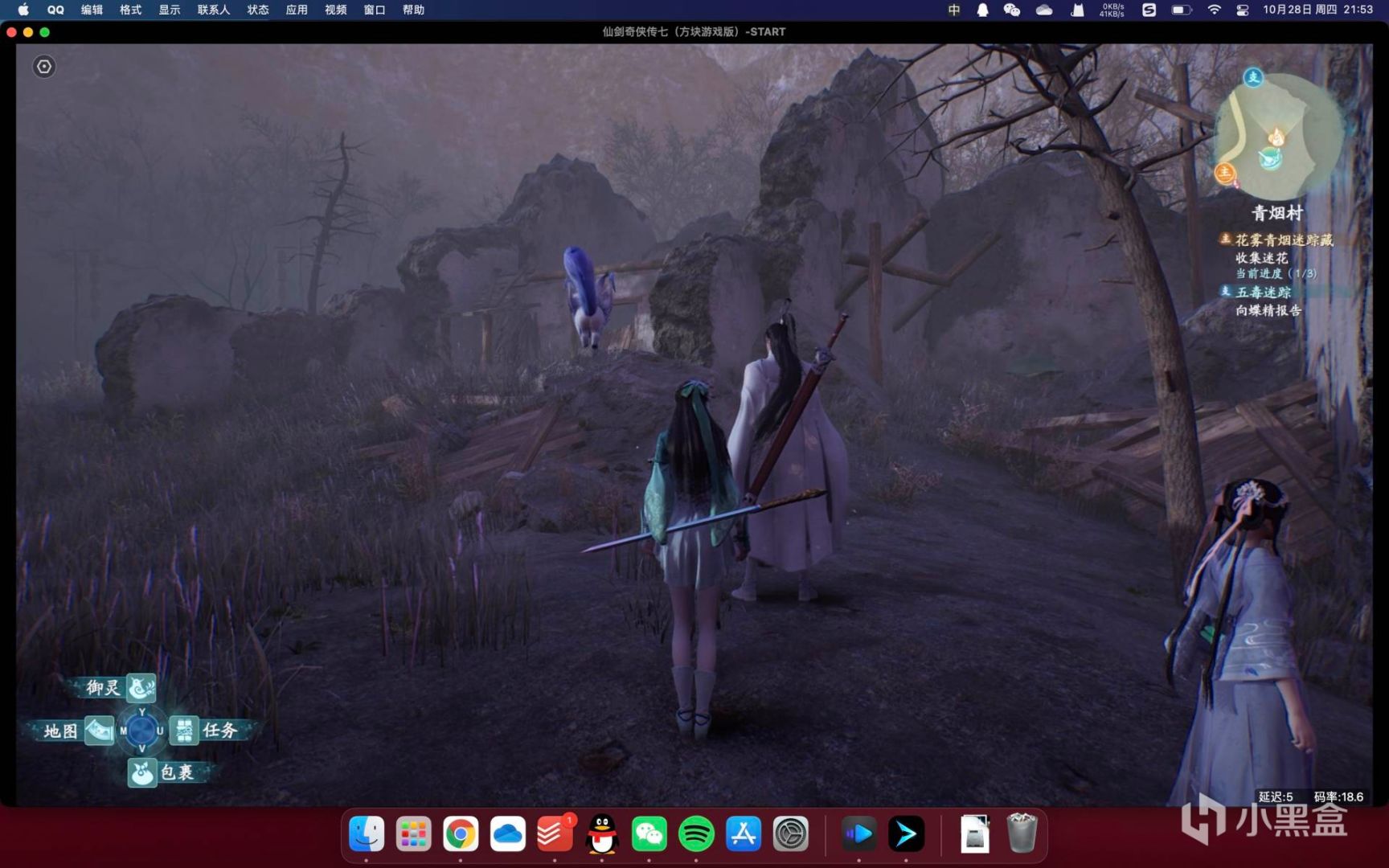Open the 视频 menu
The height and width of the screenshot is (868, 1389).
tap(336, 10)
